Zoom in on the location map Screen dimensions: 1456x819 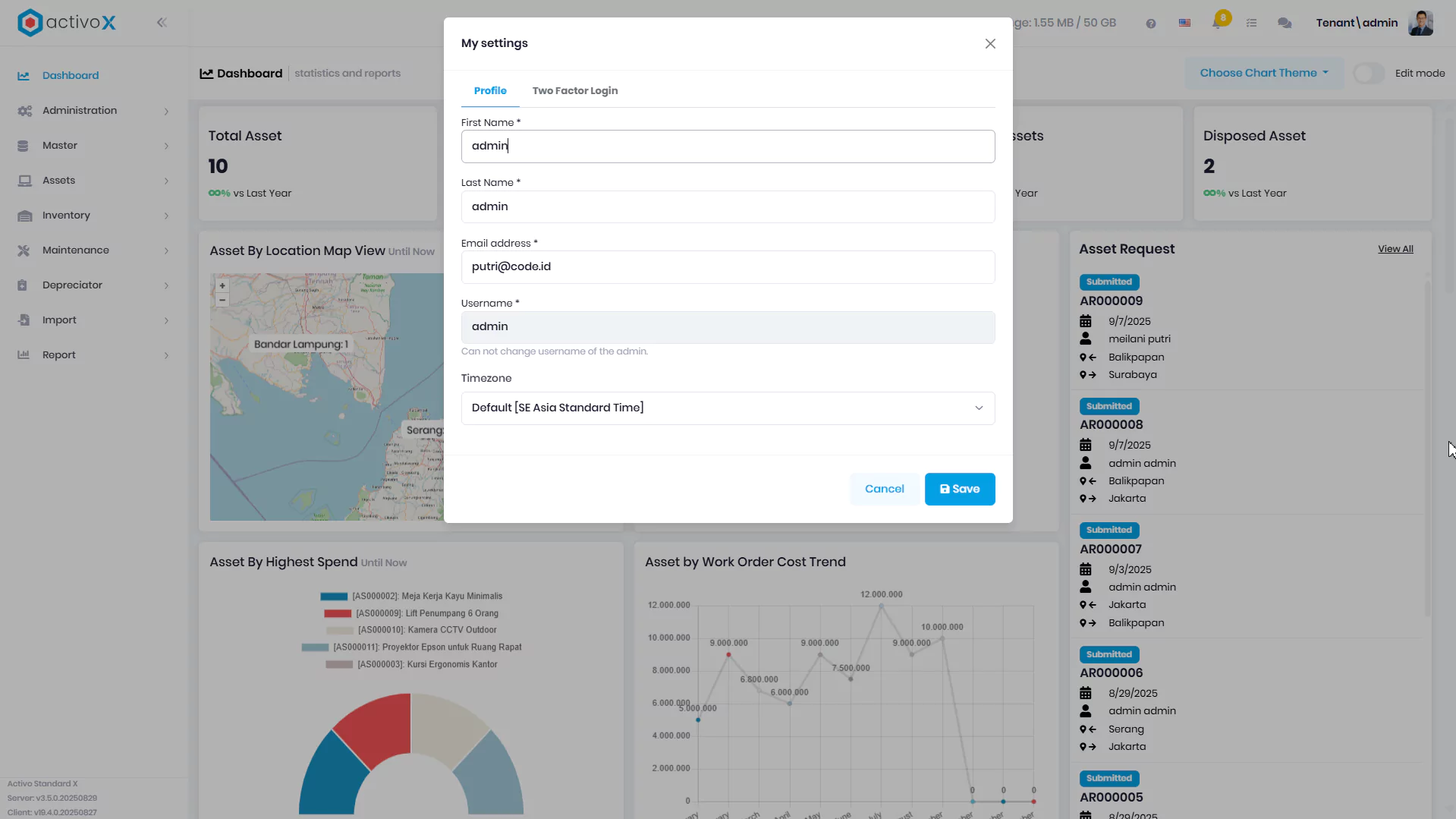[222, 286]
